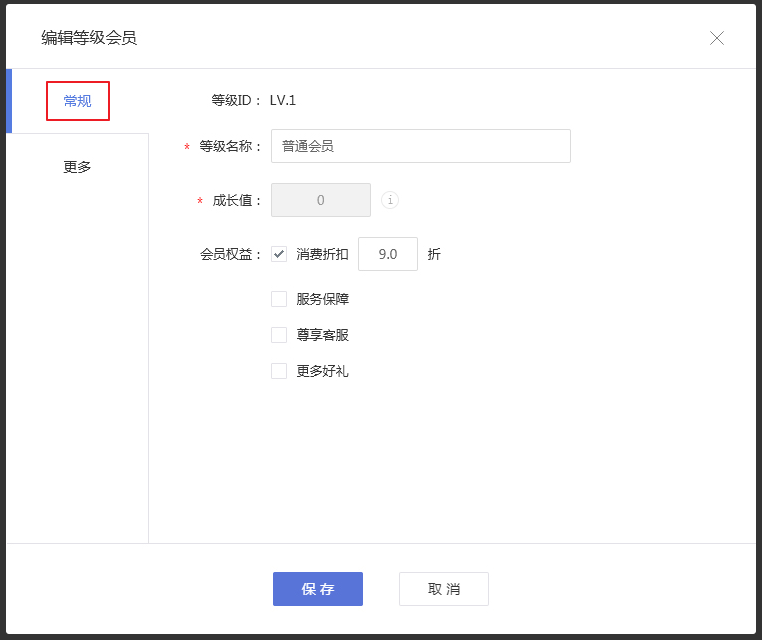Close the 编辑等级会员 dialog

pos(717,38)
